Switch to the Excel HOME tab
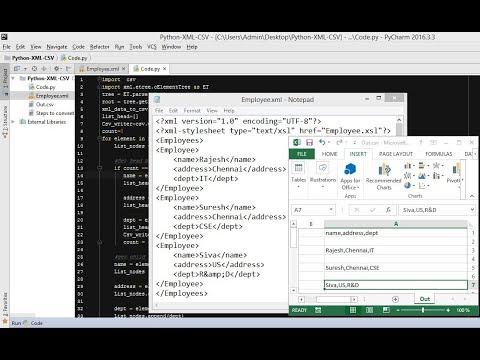Screen dimensions: 480x360 (329, 154)
